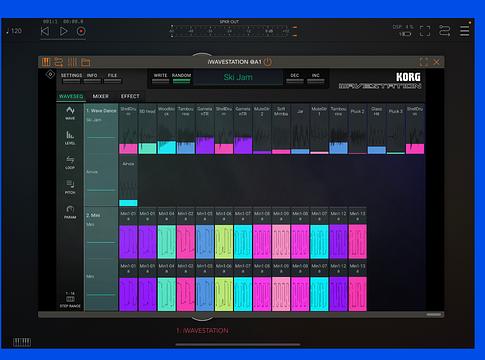Click the horizontal scrollbar thumb below the sequencer
Screen dimensions: 485x360
point(434,314)
